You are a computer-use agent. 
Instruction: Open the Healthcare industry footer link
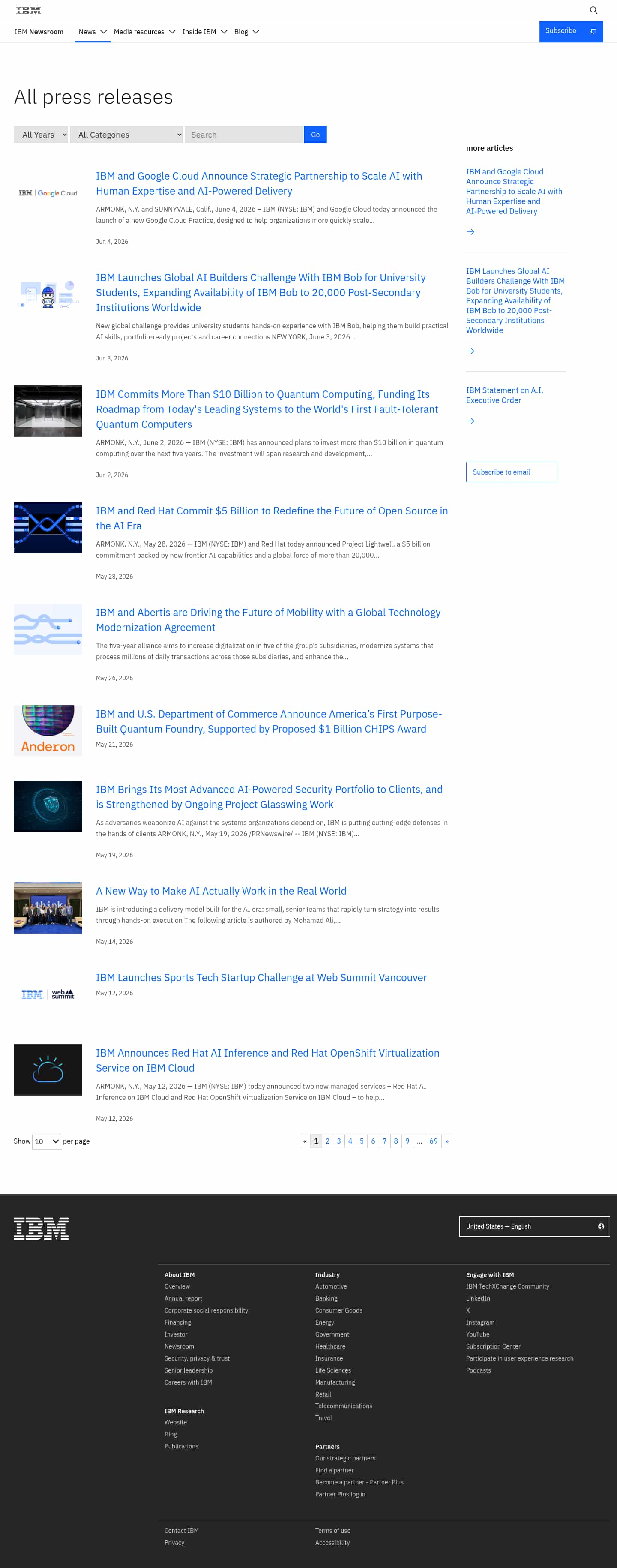point(330,1346)
